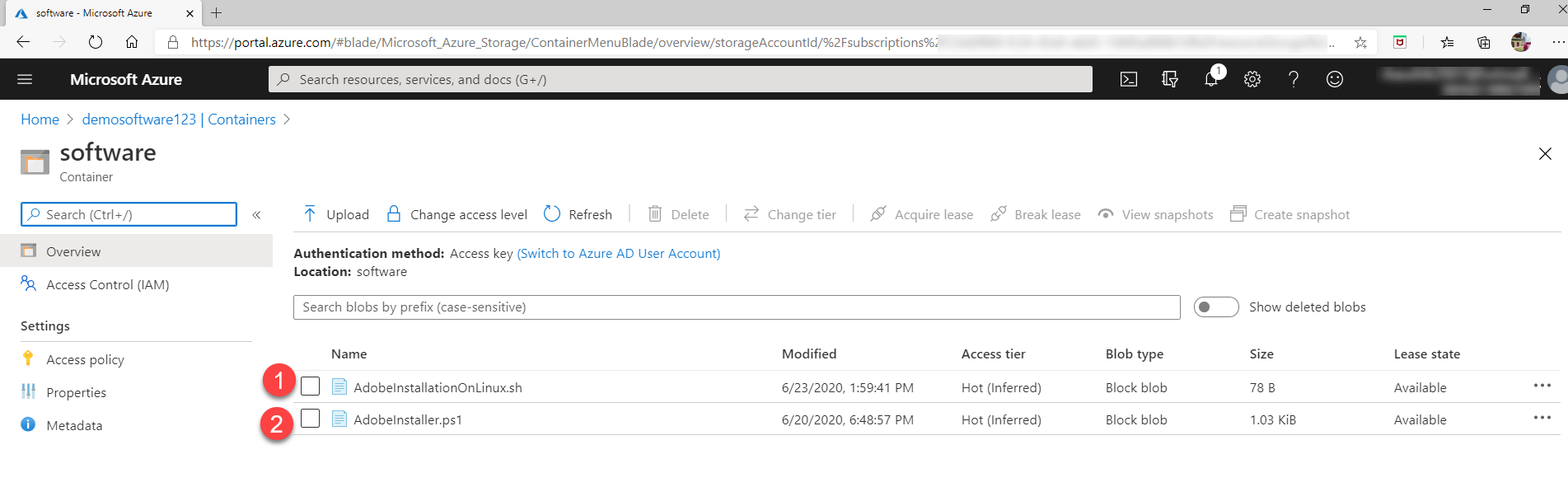1568x487 pixels.
Task: Open the browser favorites list icon
Action: point(1447,42)
